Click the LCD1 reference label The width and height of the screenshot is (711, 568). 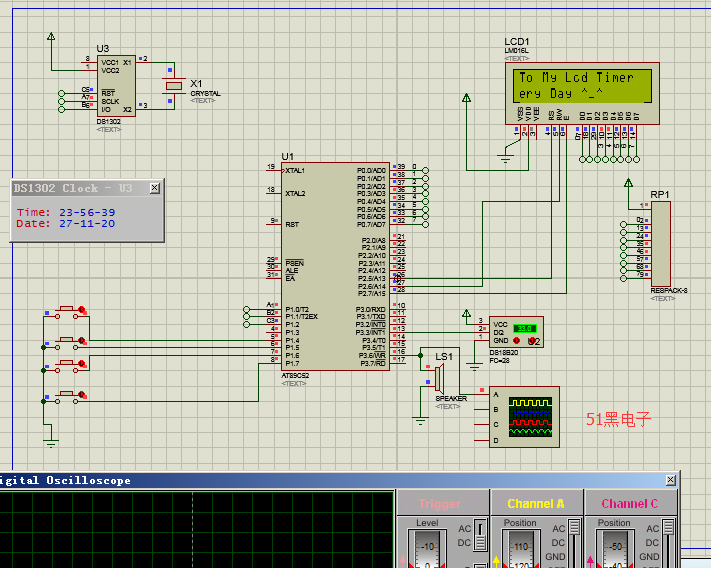[x=516, y=42]
